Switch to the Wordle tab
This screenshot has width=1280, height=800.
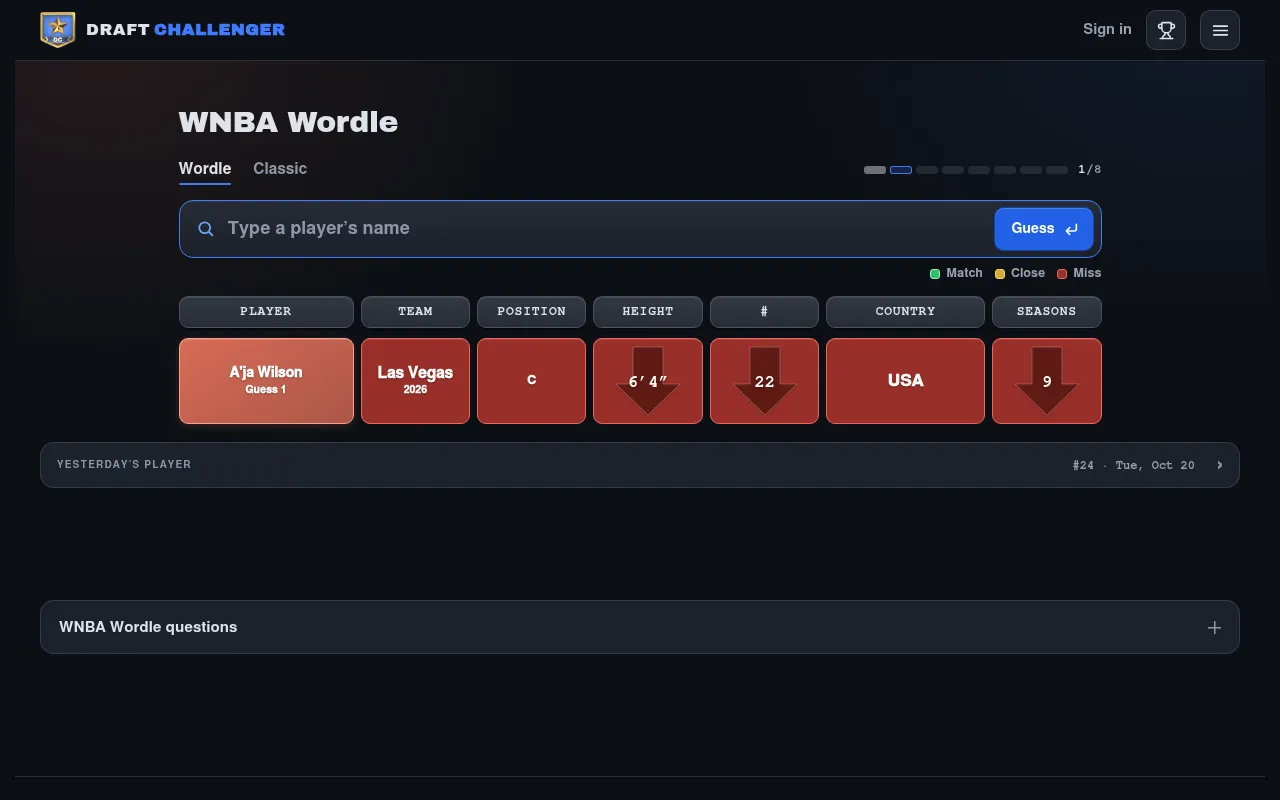[x=205, y=169]
